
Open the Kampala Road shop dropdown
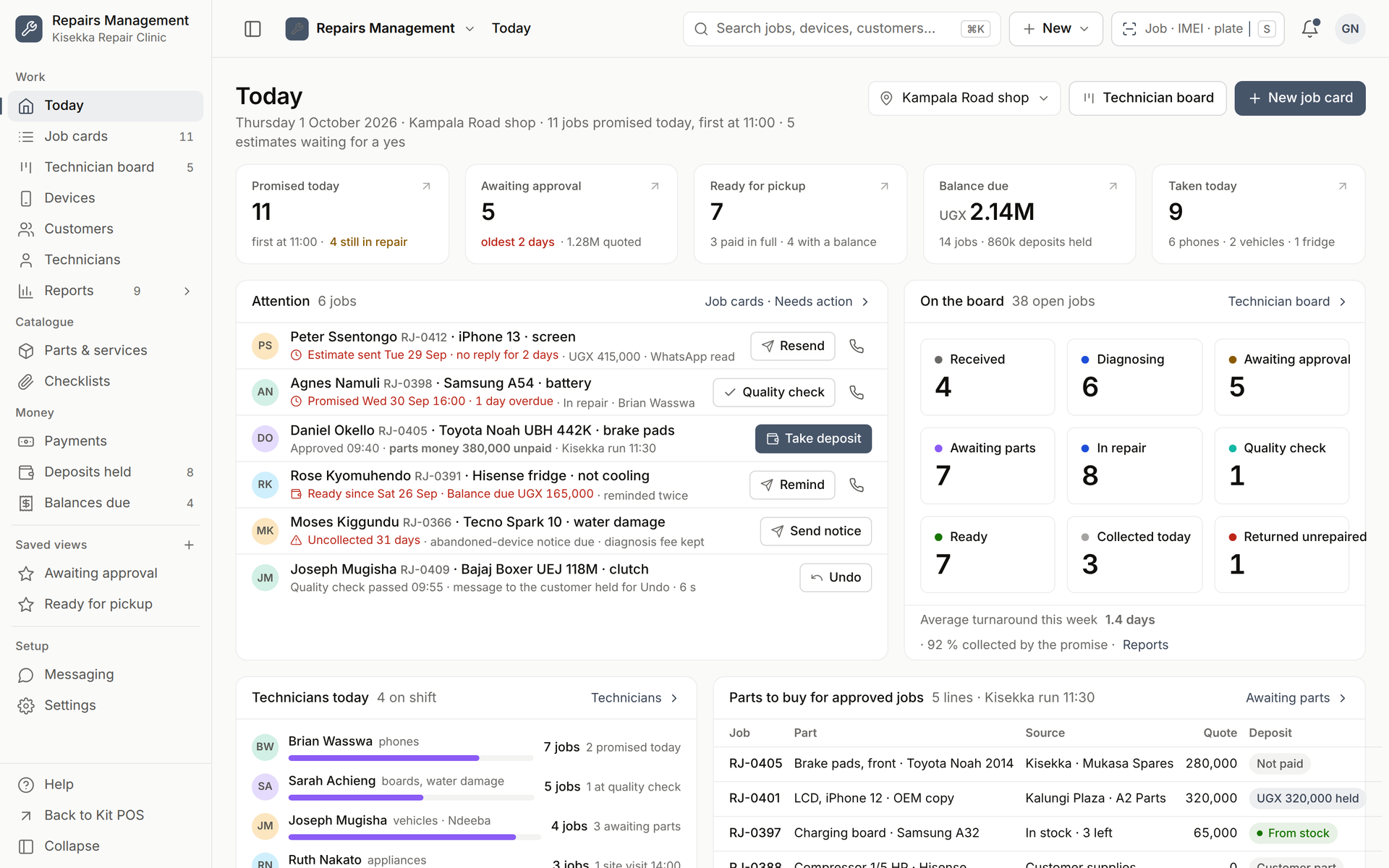tap(964, 98)
